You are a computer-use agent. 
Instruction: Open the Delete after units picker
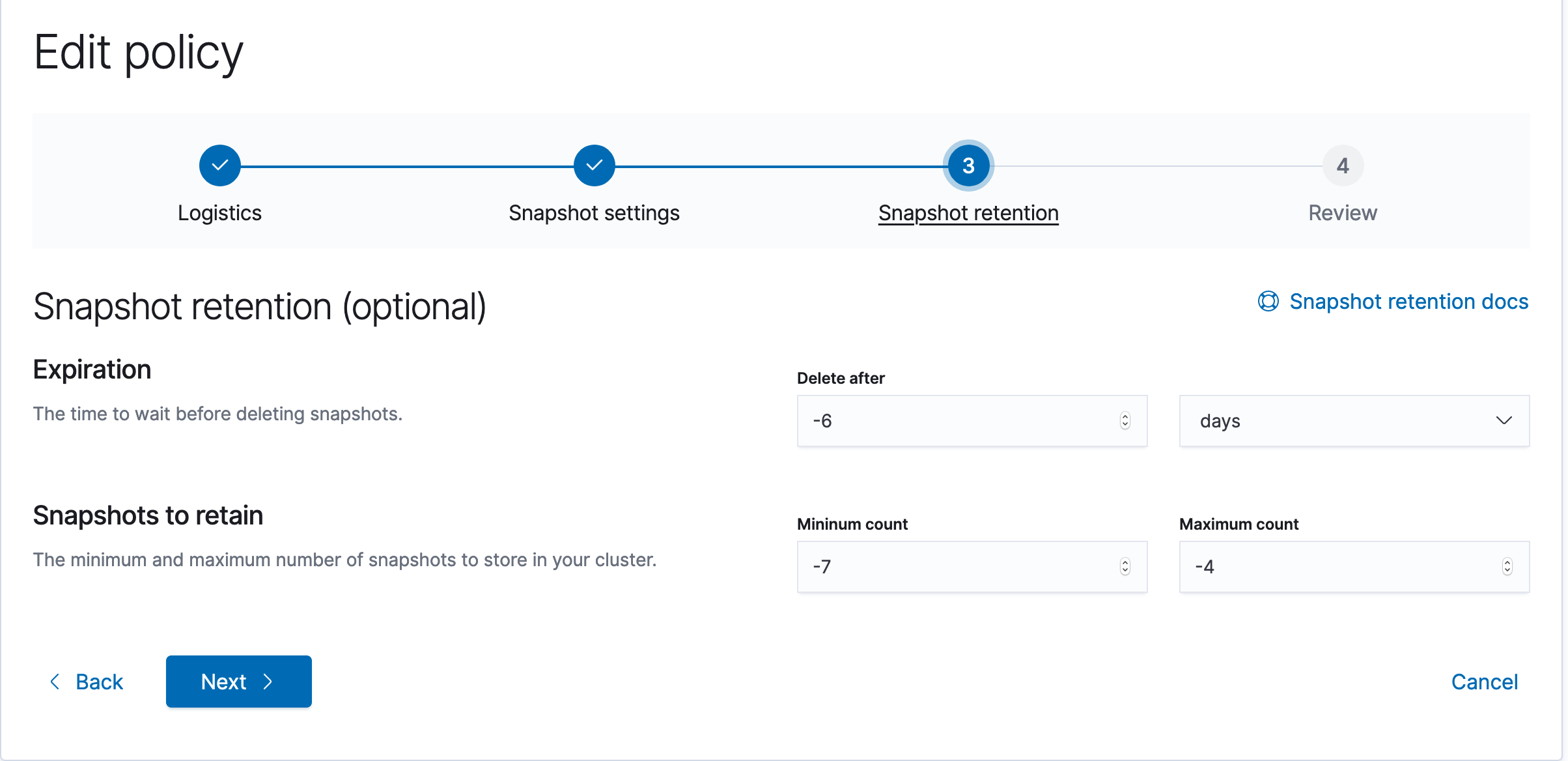point(1354,421)
